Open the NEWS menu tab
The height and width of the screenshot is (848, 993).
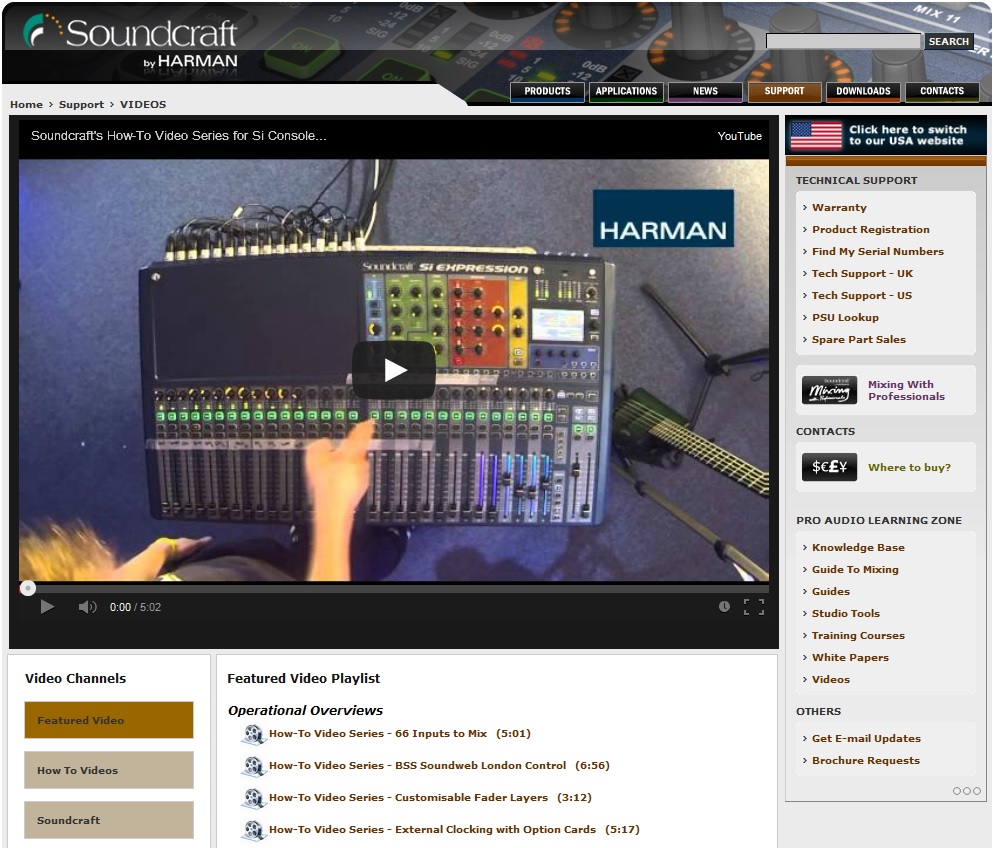(705, 91)
